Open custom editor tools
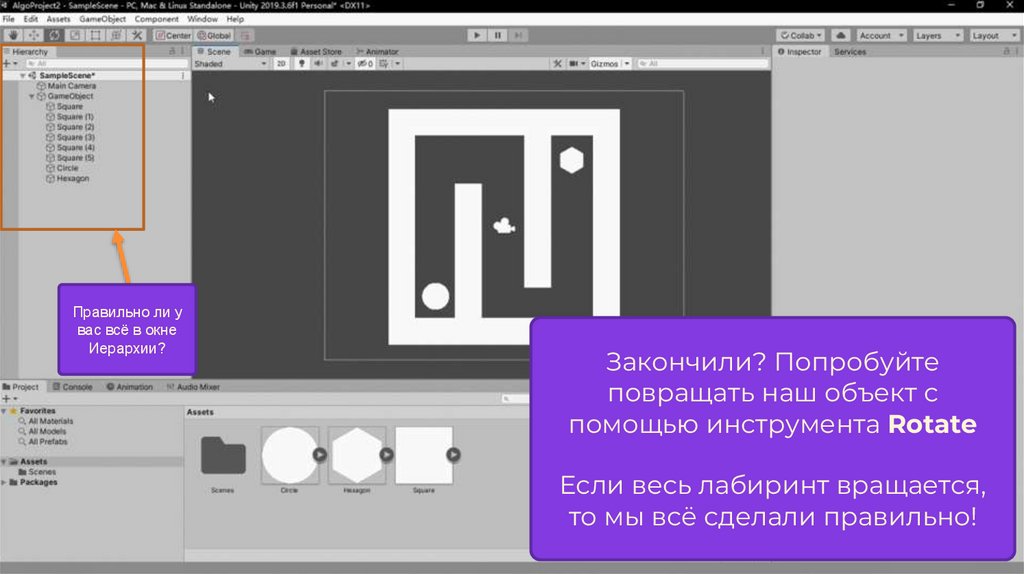This screenshot has height=574, width=1024. click(x=136, y=35)
